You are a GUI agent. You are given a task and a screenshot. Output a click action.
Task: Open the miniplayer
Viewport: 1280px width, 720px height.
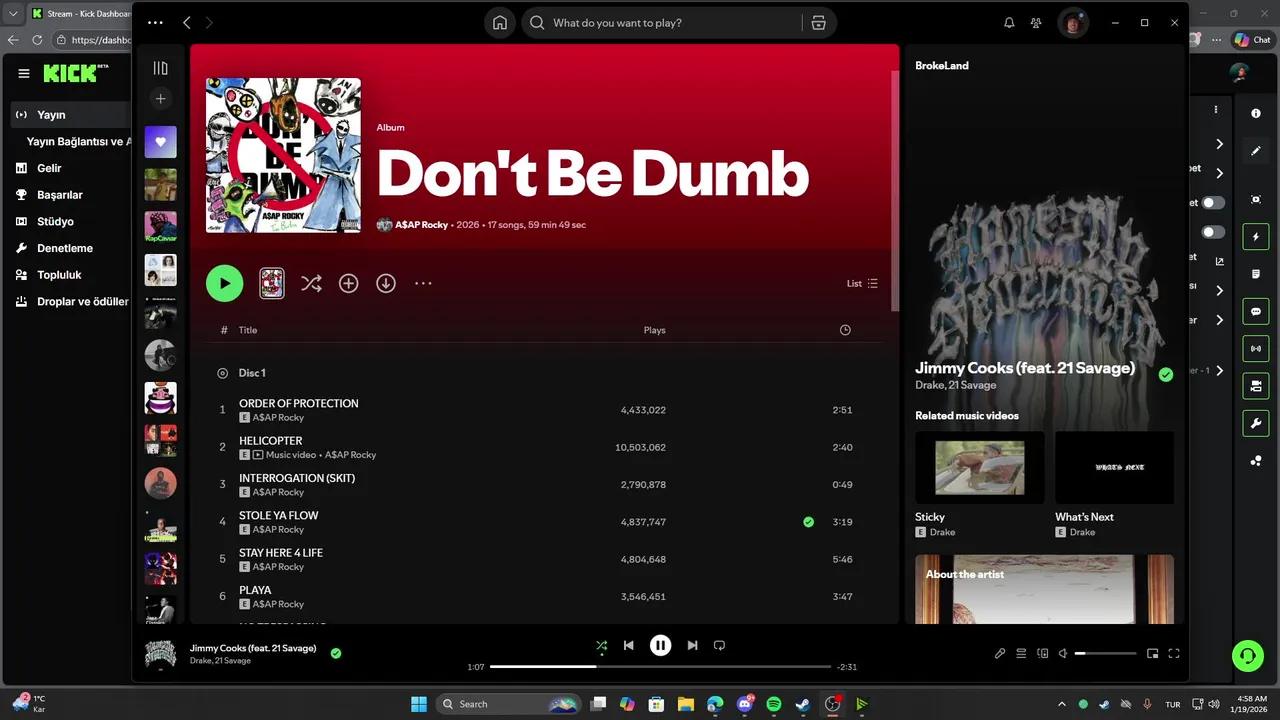point(1152,653)
